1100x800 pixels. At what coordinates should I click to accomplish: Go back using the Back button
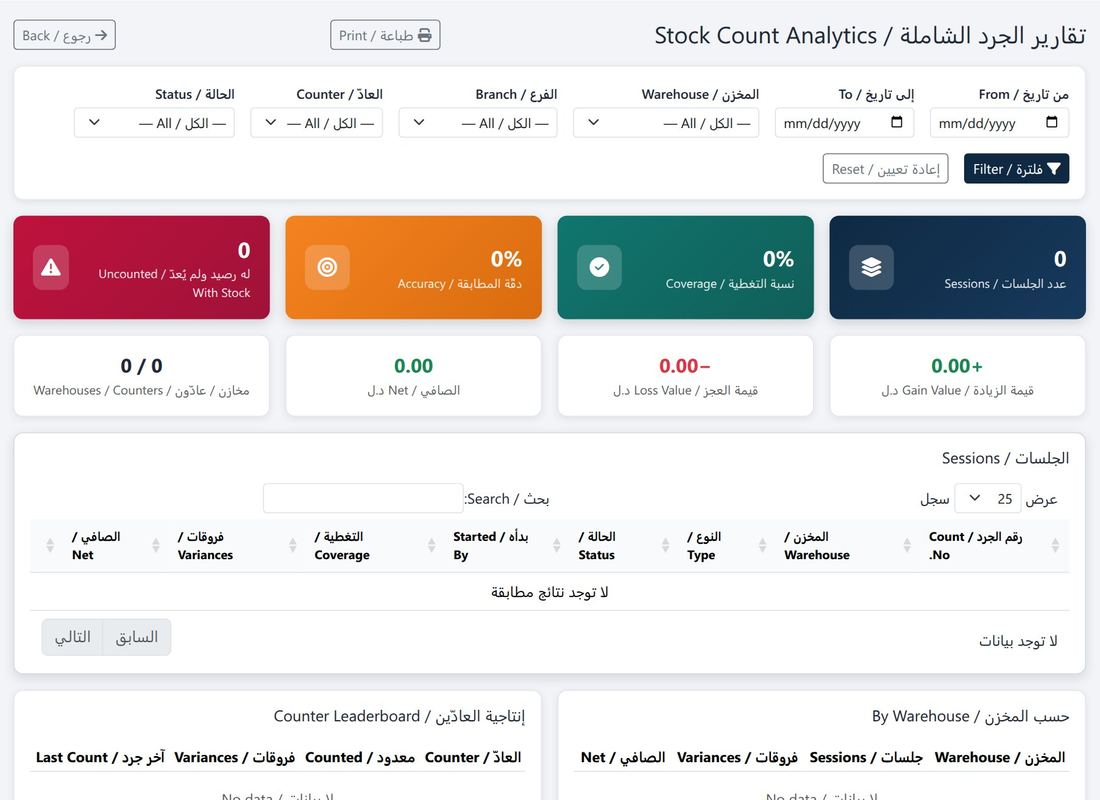tap(65, 35)
